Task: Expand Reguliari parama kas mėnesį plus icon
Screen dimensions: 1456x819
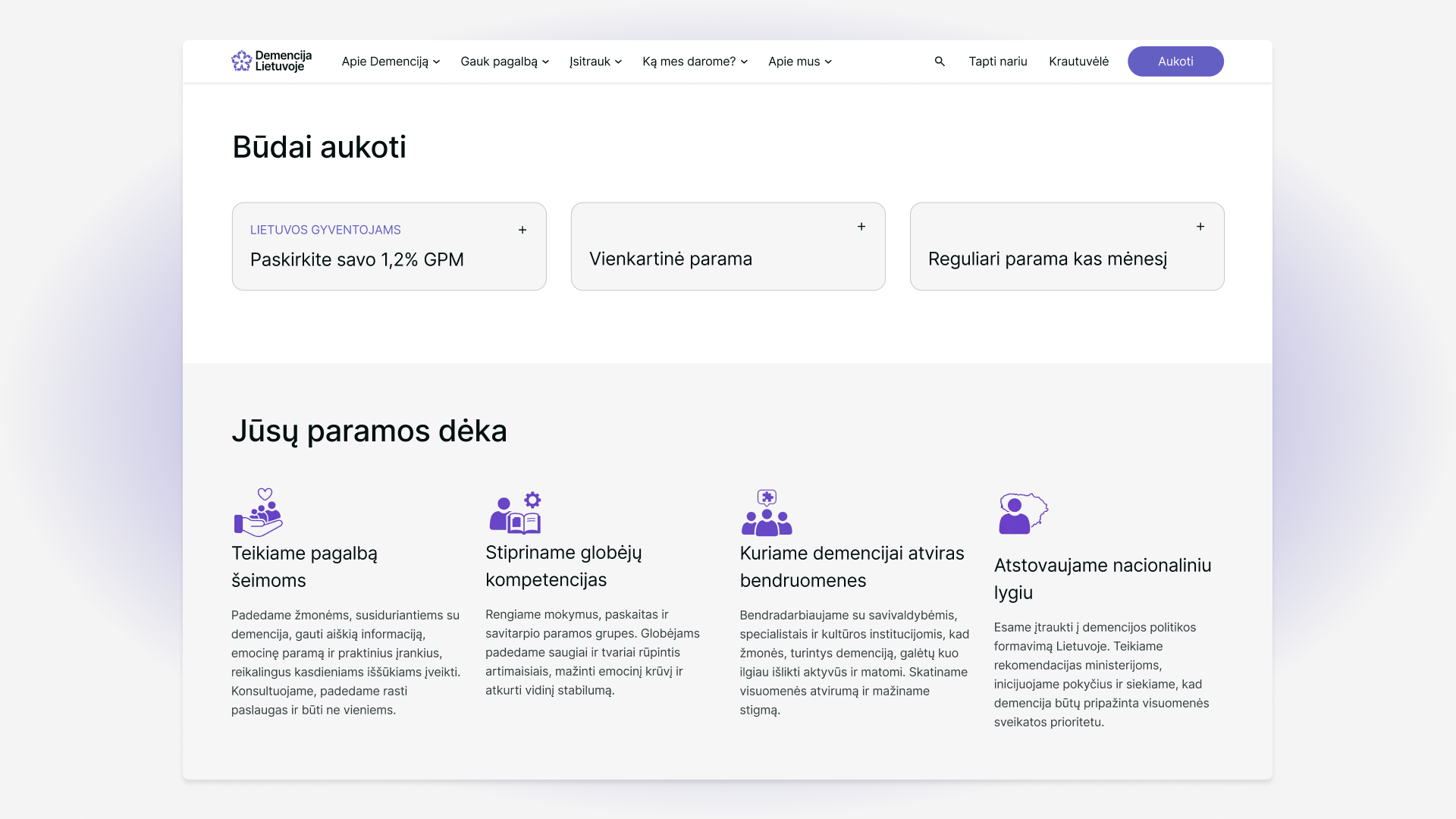Action: (x=1200, y=227)
